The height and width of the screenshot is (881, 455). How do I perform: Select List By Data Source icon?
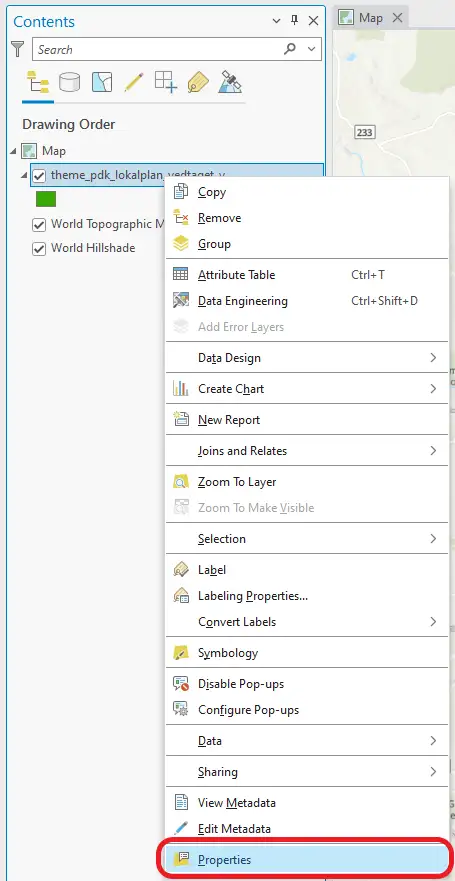pos(70,83)
